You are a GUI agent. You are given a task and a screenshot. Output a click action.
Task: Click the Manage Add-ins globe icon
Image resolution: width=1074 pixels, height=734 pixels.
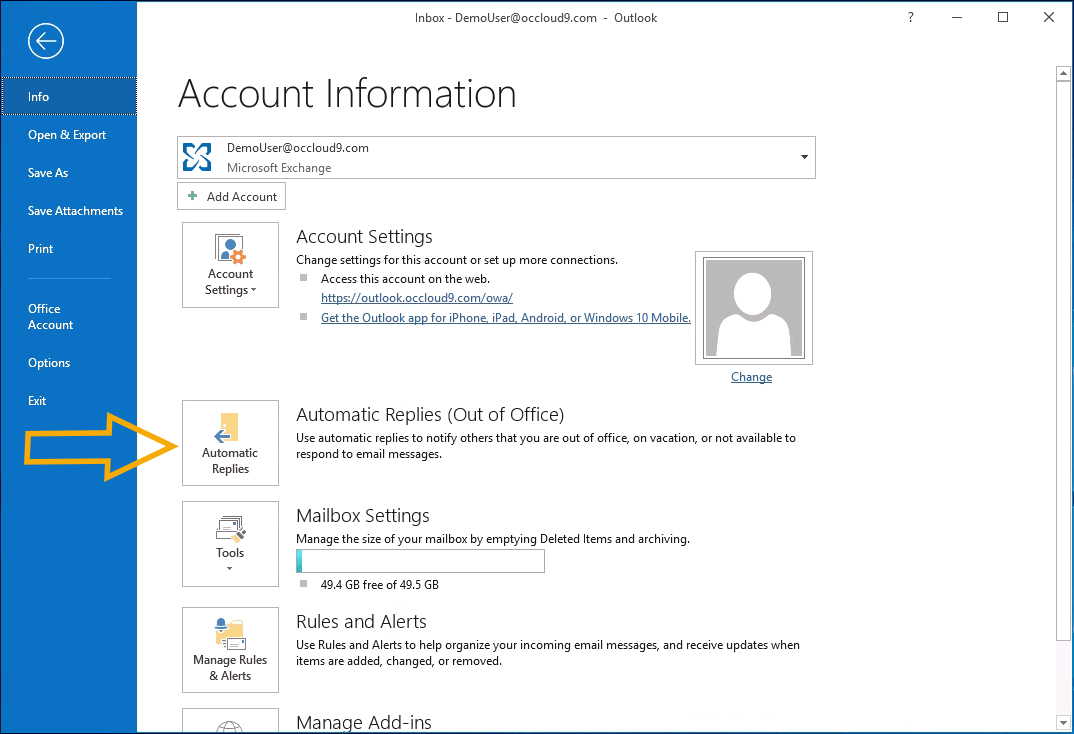[229, 726]
